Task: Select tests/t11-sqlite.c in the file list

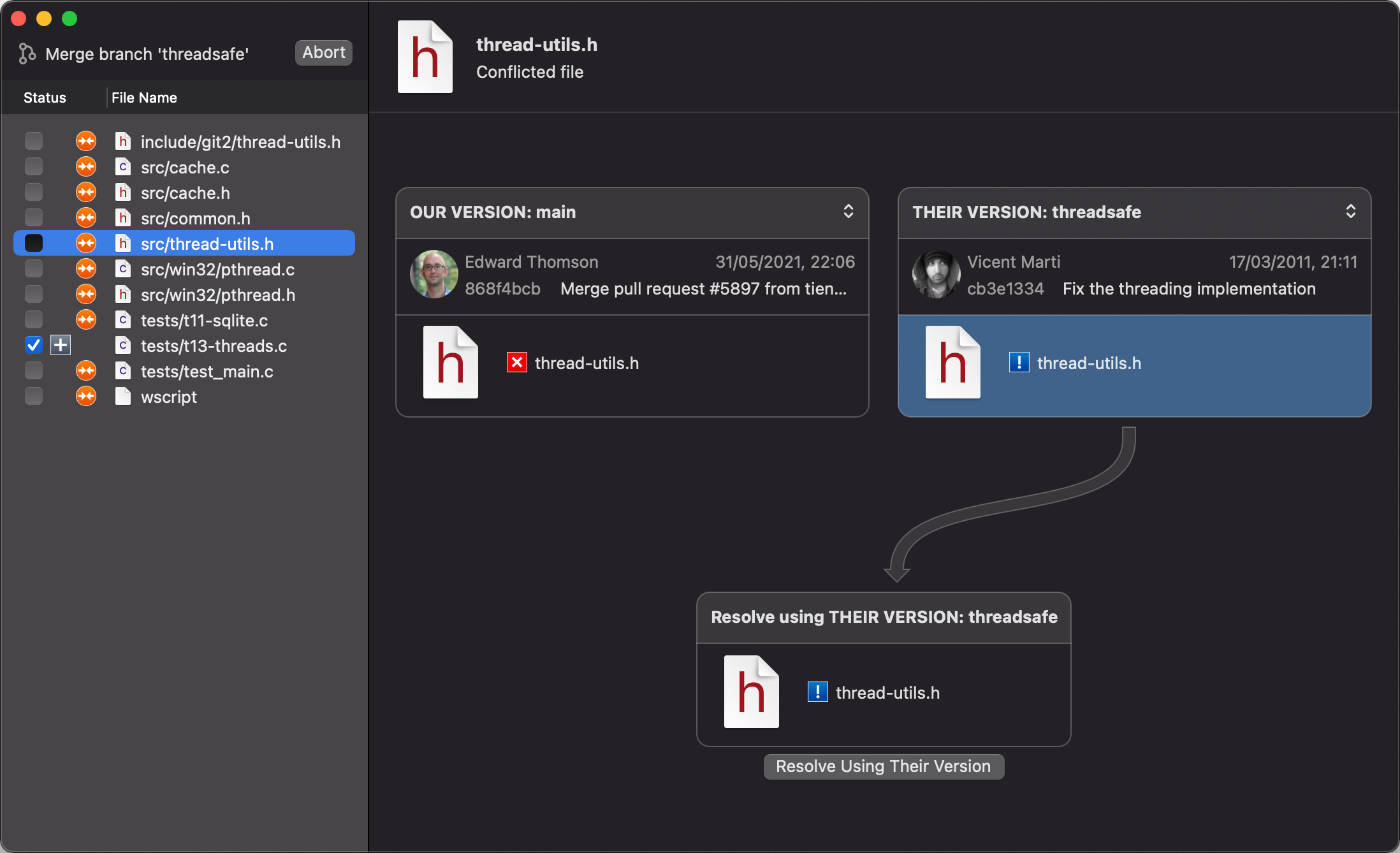Action: pos(184,319)
